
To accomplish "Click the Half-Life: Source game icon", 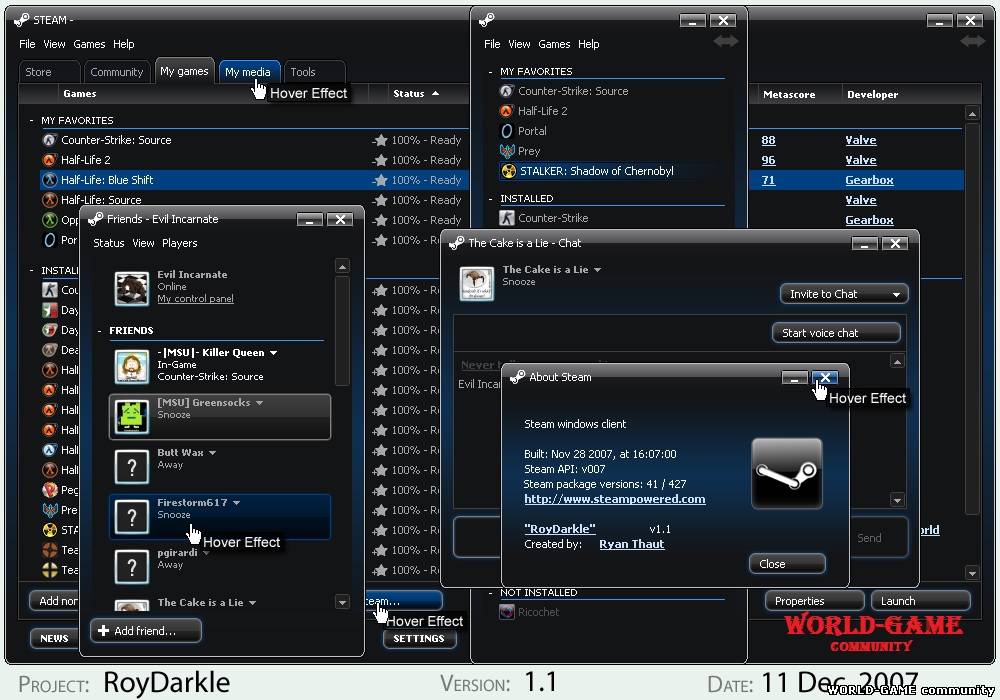I will pos(50,200).
